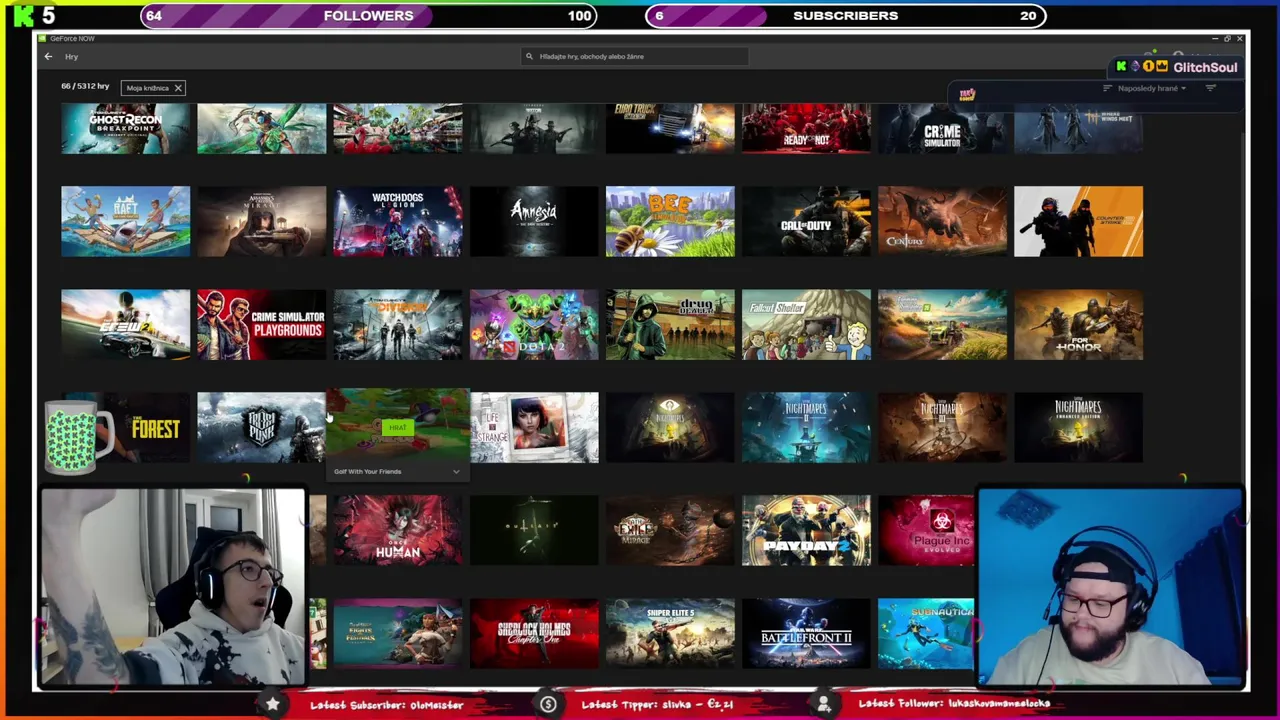The image size is (1280, 720).
Task: Select Star Wars Battlefront II tile
Action: [x=806, y=634]
